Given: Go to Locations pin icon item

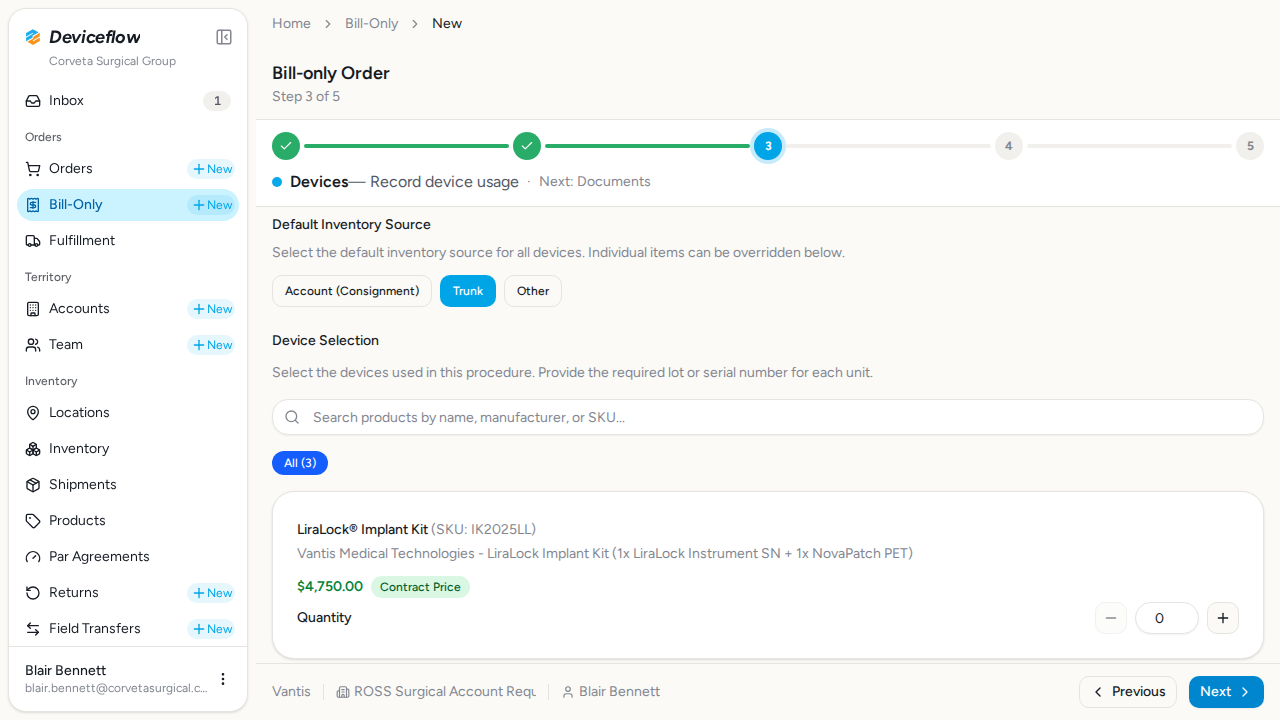Looking at the screenshot, I should click(x=128, y=413).
